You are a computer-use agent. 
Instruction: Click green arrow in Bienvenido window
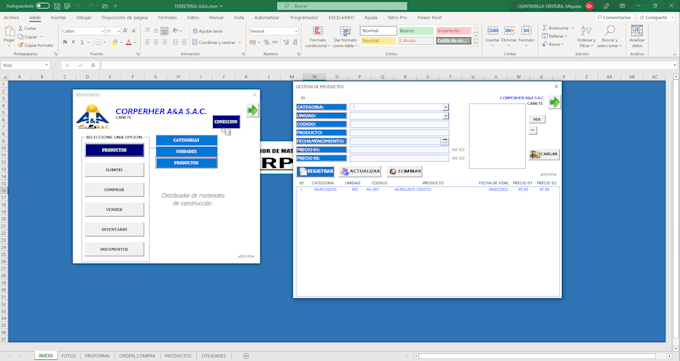point(252,110)
